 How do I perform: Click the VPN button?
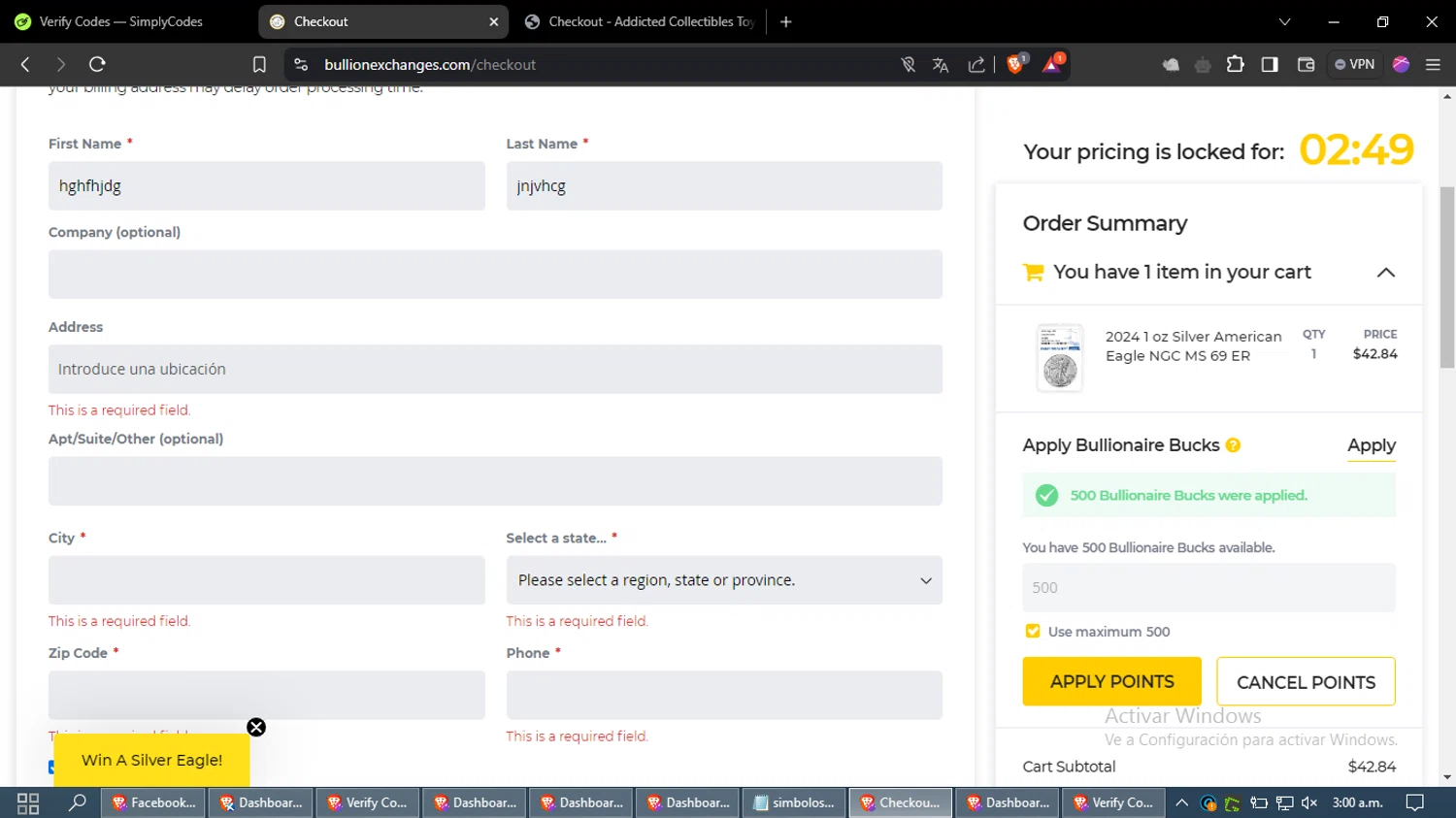(x=1354, y=64)
